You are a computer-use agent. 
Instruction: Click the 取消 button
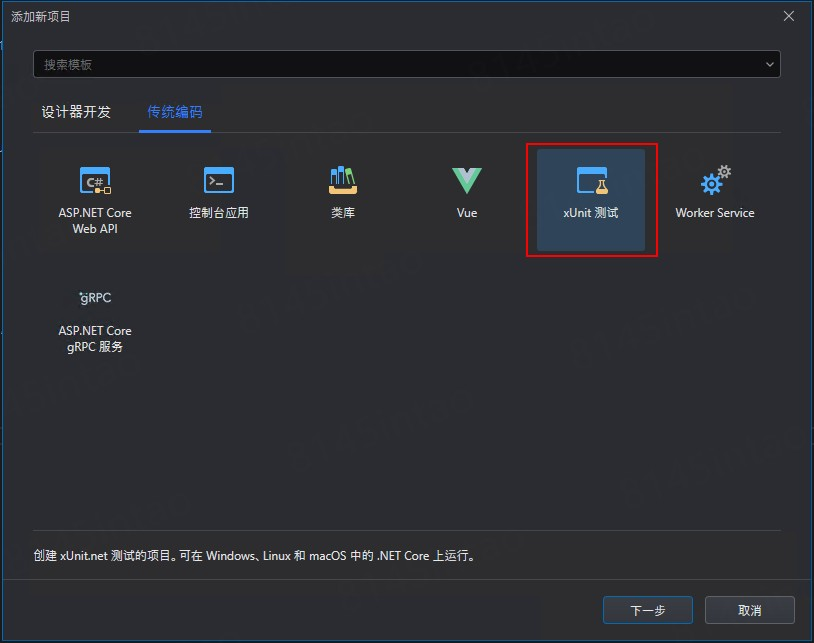pyautogui.click(x=749, y=610)
